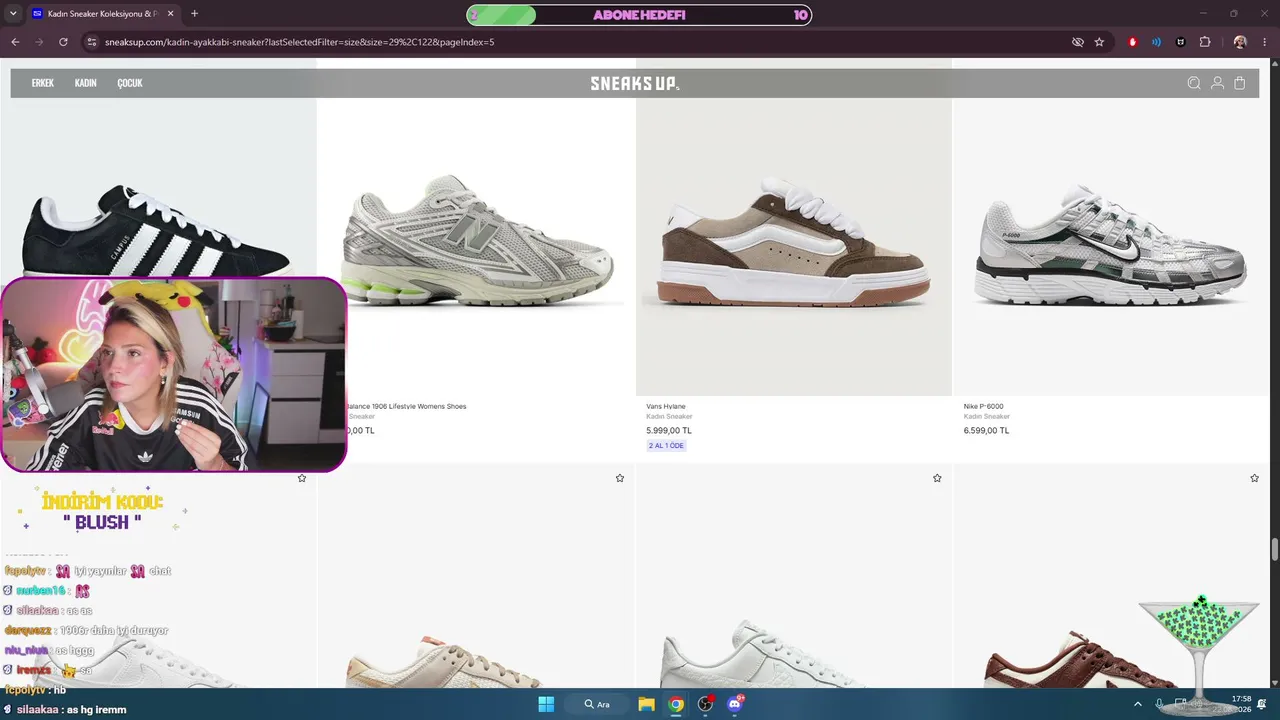Click the Kadın Sneaker label under Vans Hylane

[x=669, y=417]
